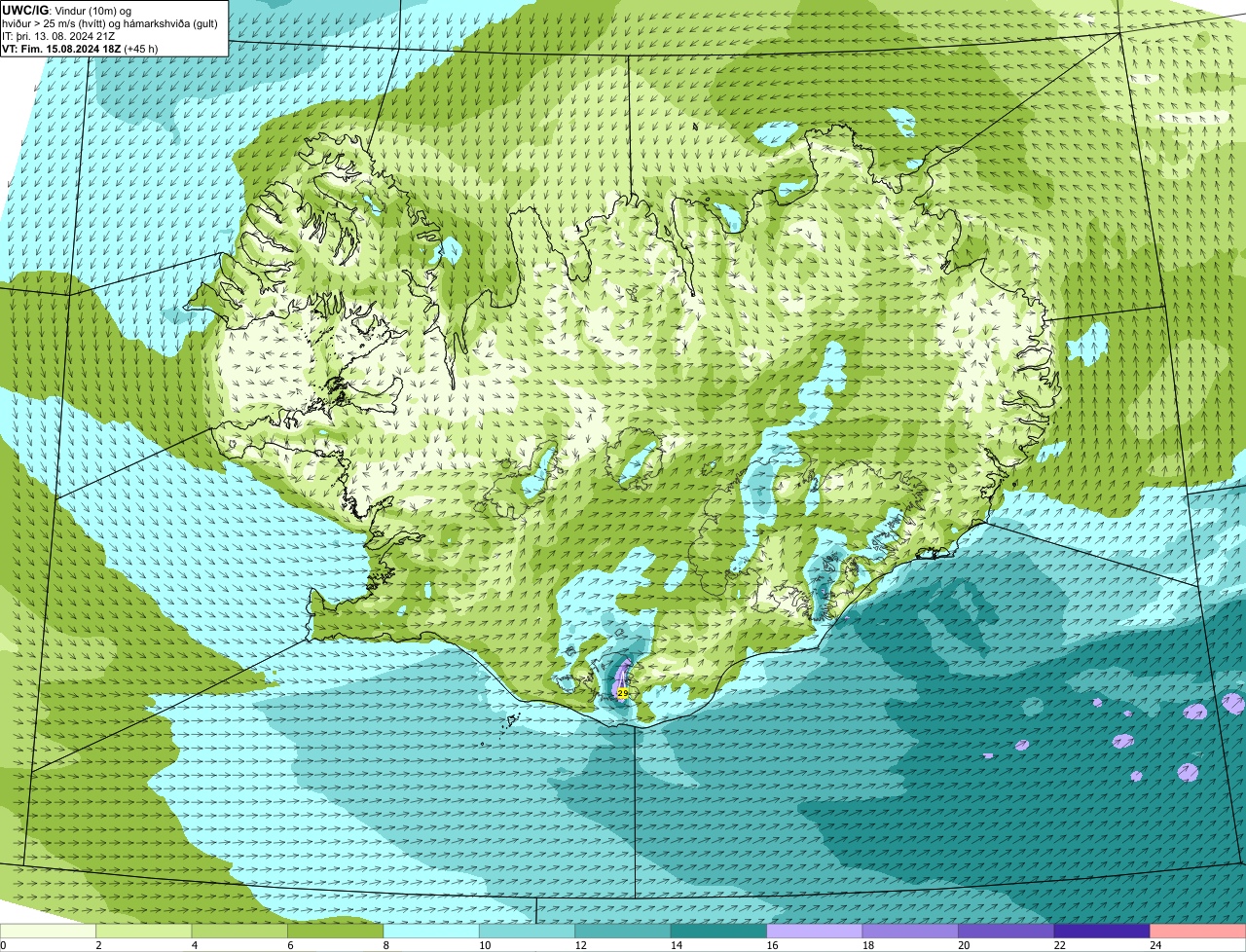Click the yellow "29" max gust label
Screen dimensions: 1246x952
tap(623, 693)
